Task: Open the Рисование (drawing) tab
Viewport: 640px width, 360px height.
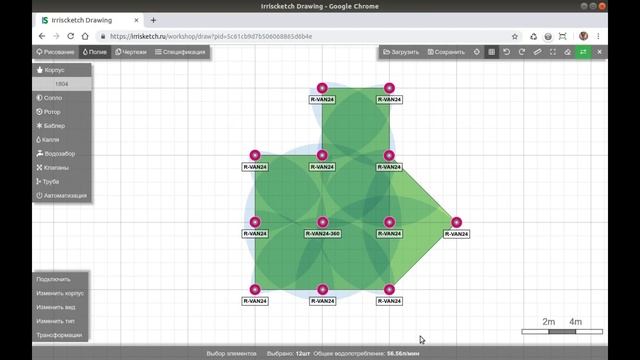Action: tap(56, 52)
